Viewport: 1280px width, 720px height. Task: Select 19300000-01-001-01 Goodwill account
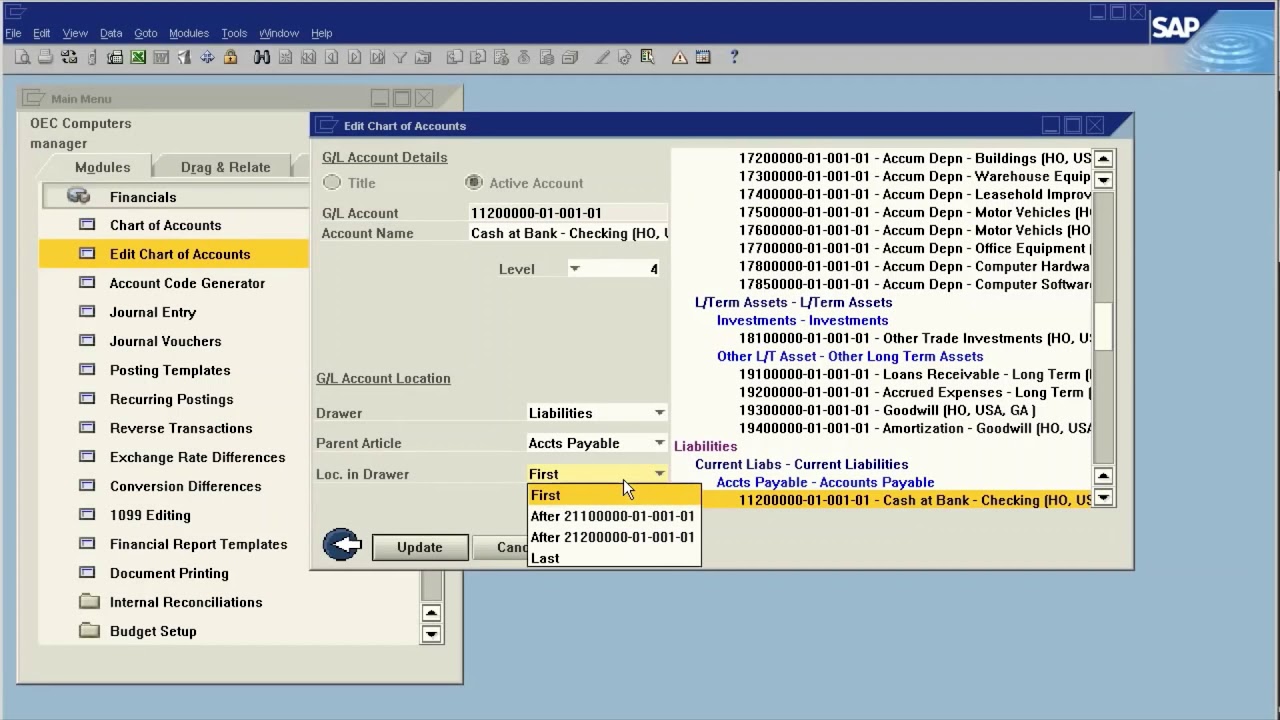pos(887,410)
